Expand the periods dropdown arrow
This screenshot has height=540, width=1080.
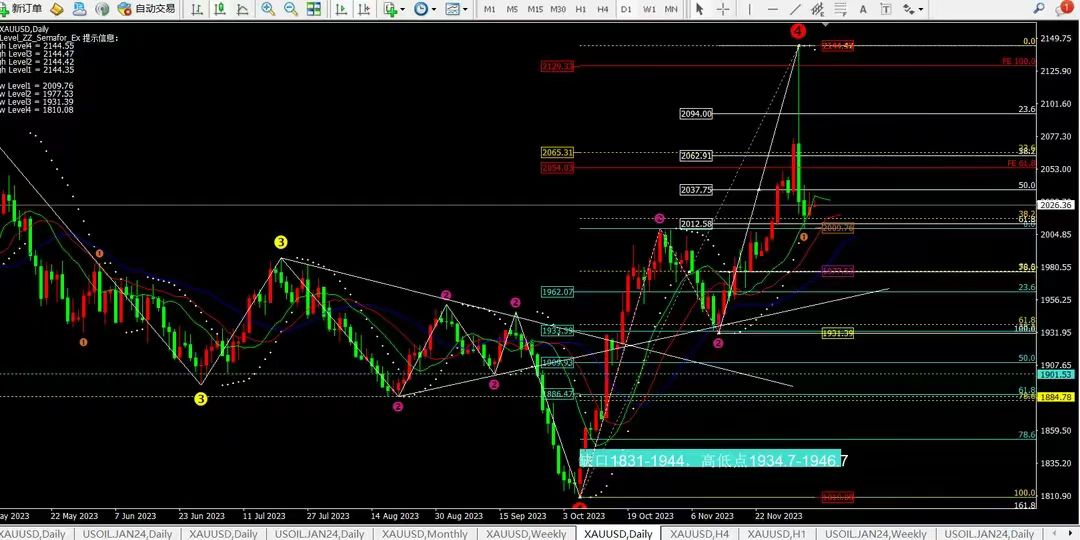point(433,9)
